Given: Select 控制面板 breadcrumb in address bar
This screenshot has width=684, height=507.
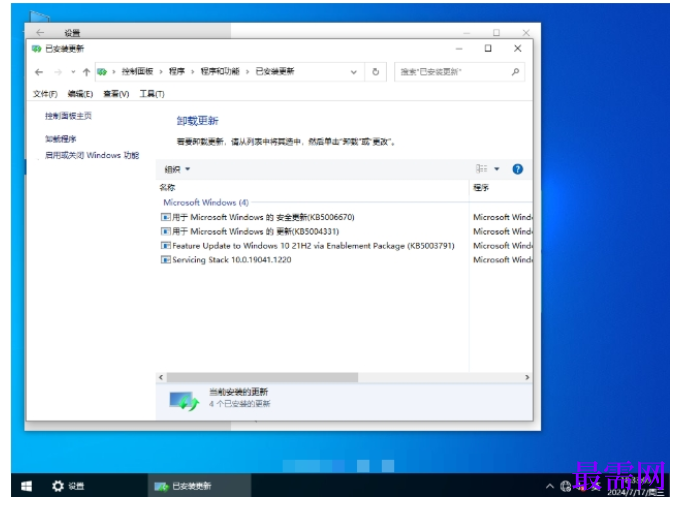Looking at the screenshot, I should click(137, 71).
